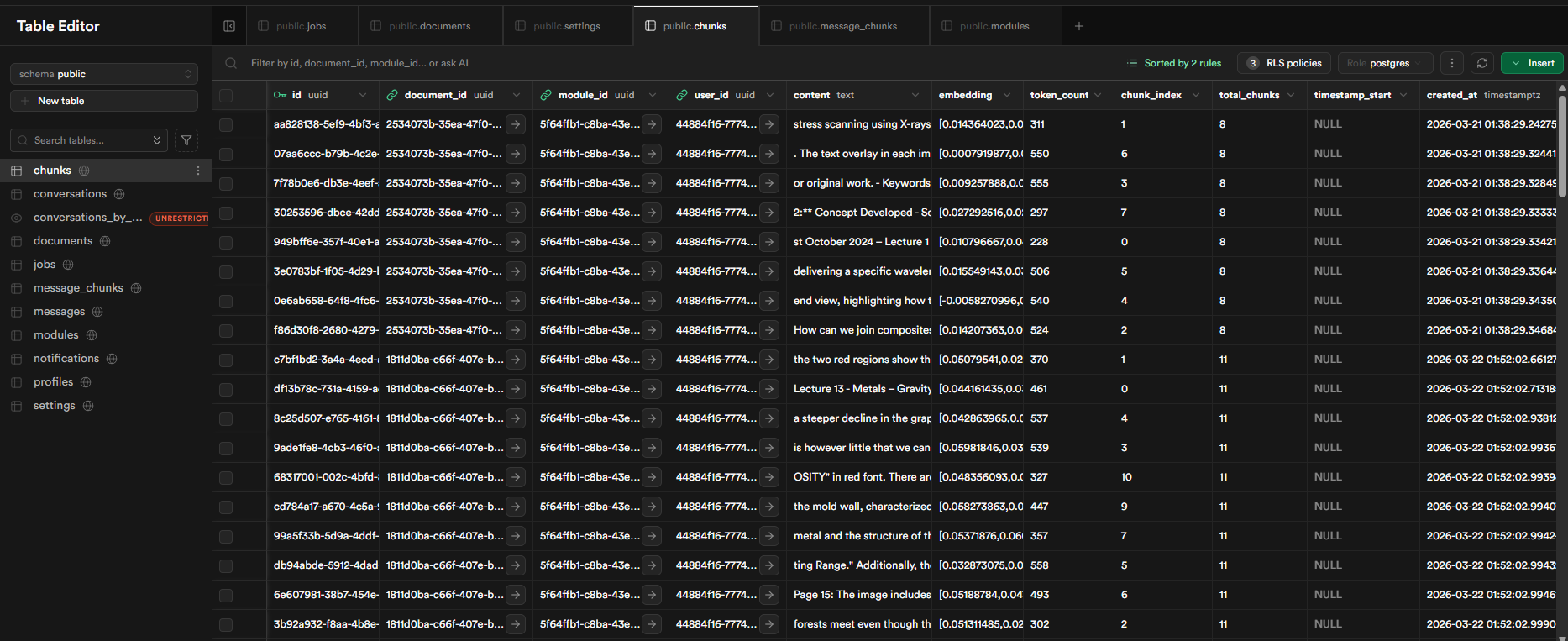Viewport: 1568px width, 641px height.
Task: Follow user_id arrow for row 3b92a932
Action: [769, 624]
